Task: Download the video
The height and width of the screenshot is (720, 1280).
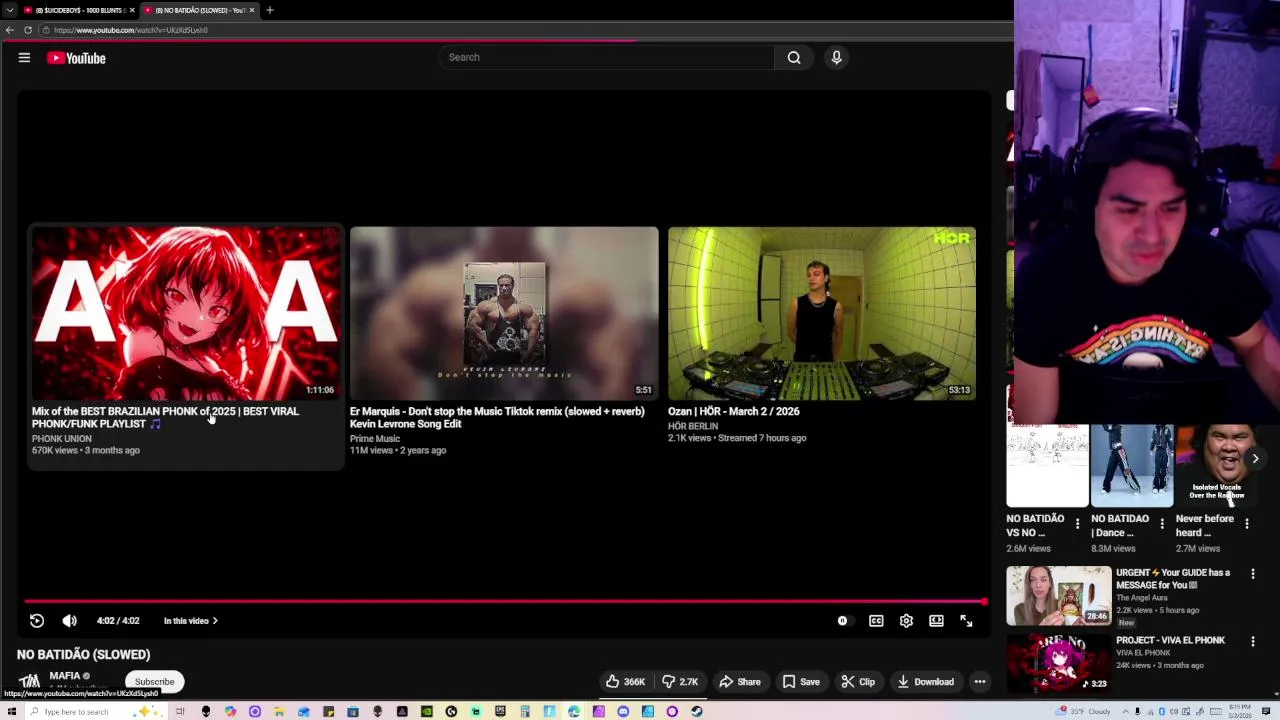Action: [925, 682]
